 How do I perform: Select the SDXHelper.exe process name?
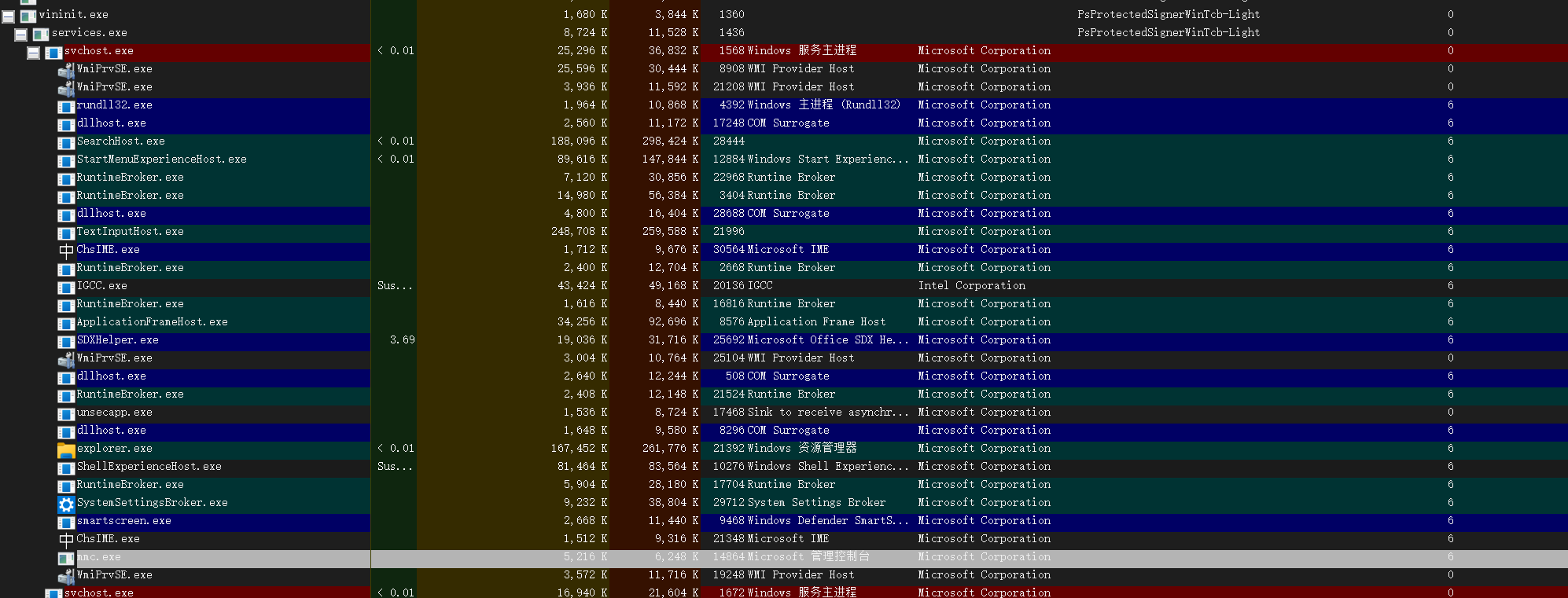click(x=117, y=340)
